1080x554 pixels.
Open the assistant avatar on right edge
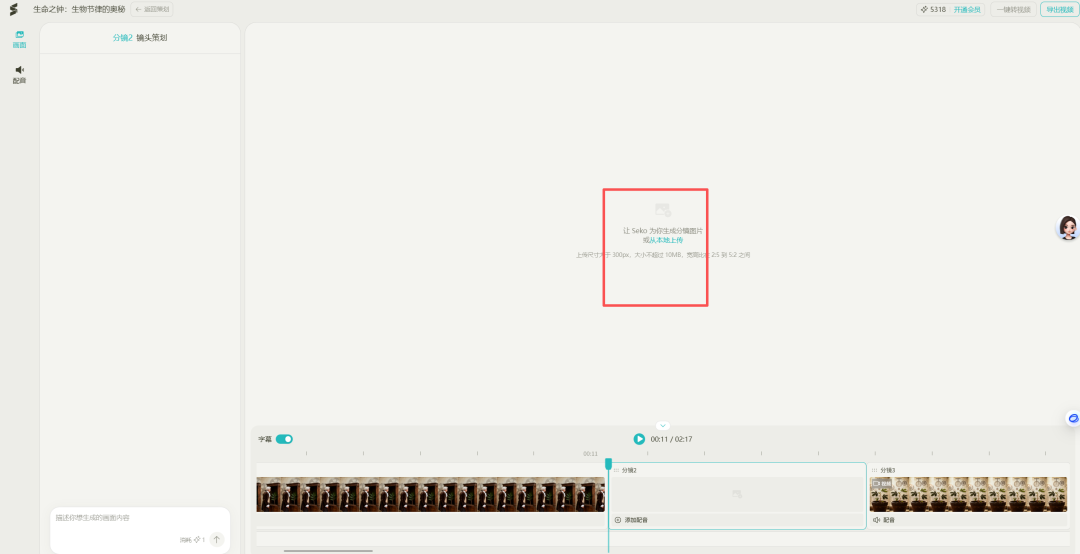[x=1067, y=228]
